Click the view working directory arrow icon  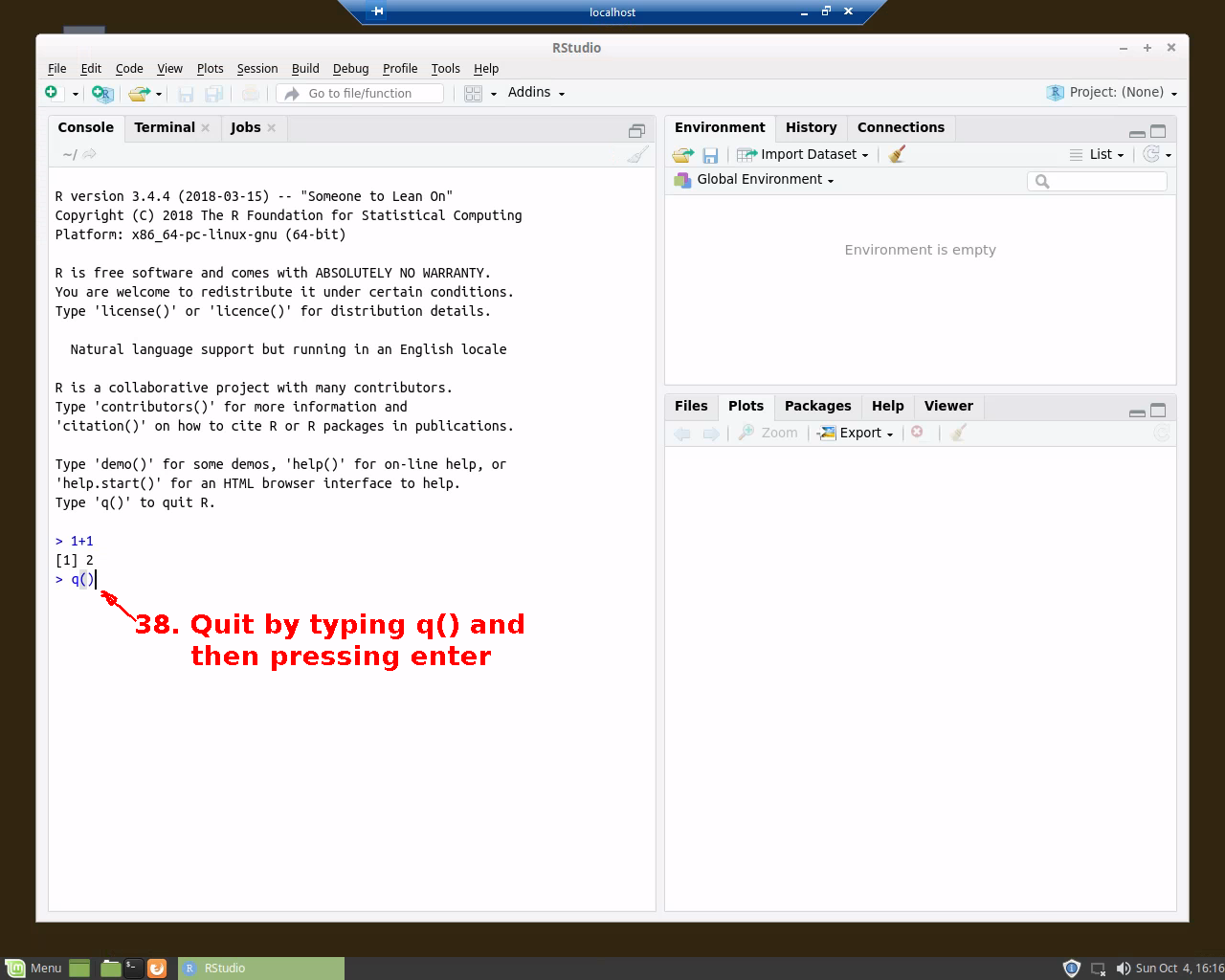point(90,154)
